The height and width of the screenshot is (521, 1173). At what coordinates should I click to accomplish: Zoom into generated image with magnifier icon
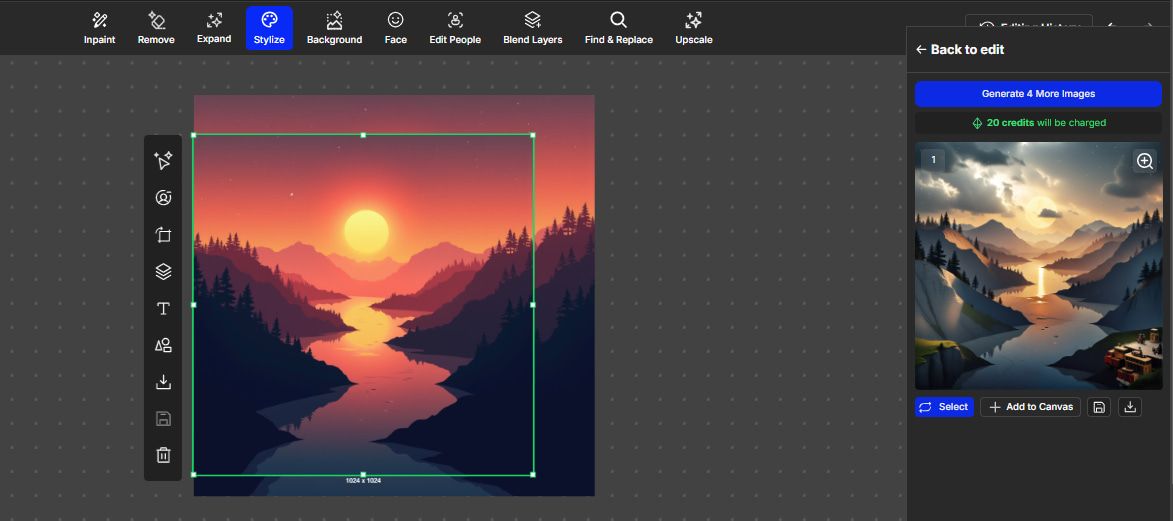pyautogui.click(x=1144, y=161)
